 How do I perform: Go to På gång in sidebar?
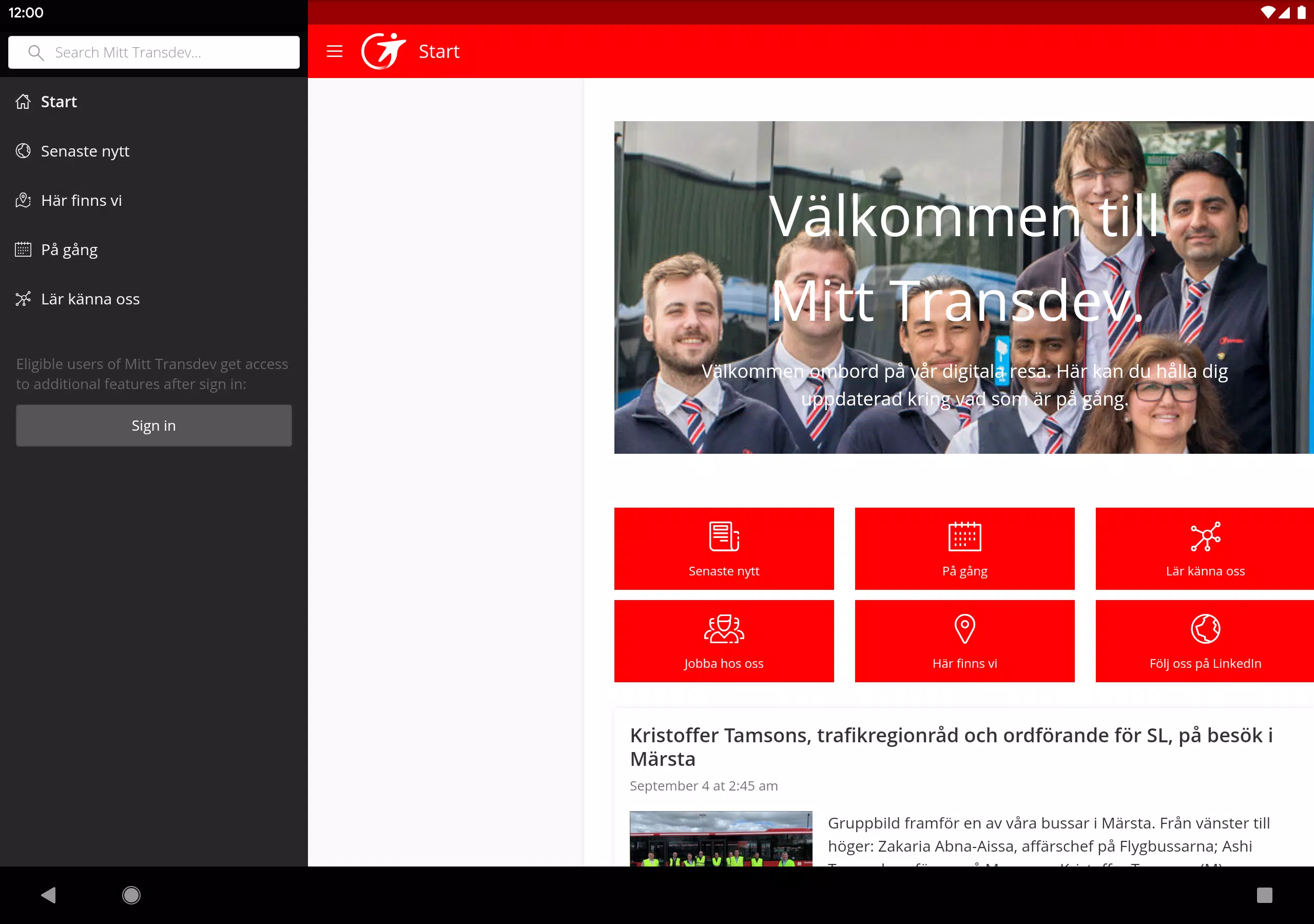(x=154, y=249)
